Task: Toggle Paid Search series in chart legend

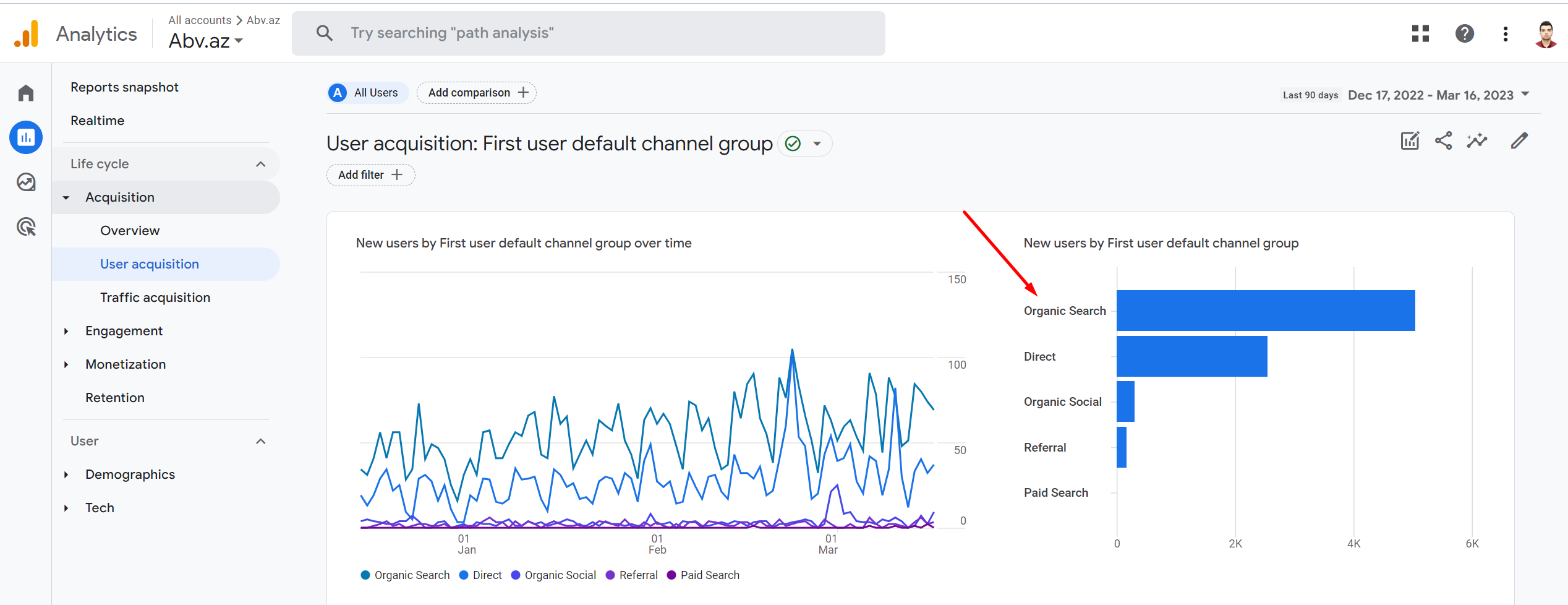Action: pos(704,575)
